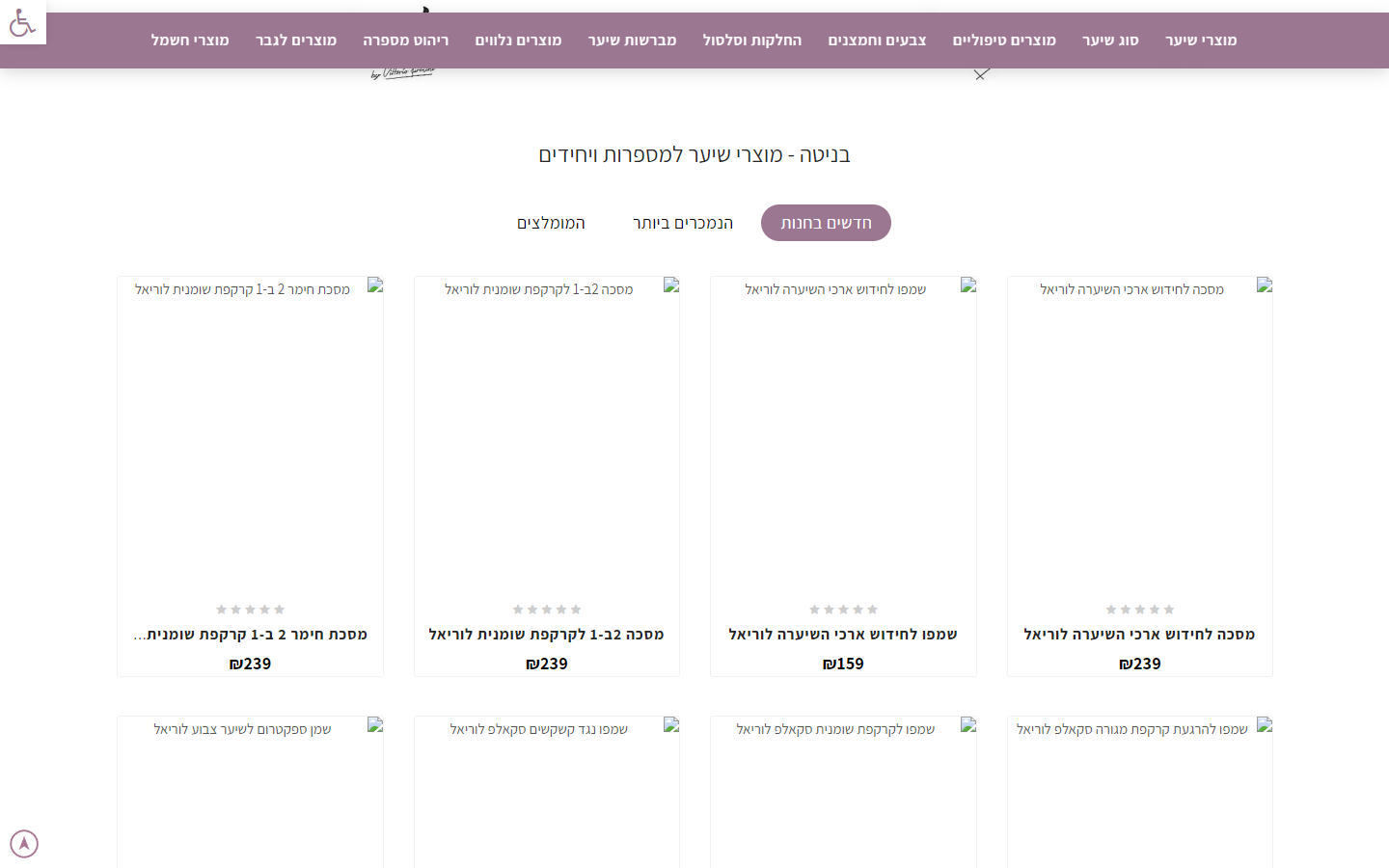Click the broken image icon of שמן ספקטרום לשיער צבוע
The image size is (1389, 868).
(375, 725)
